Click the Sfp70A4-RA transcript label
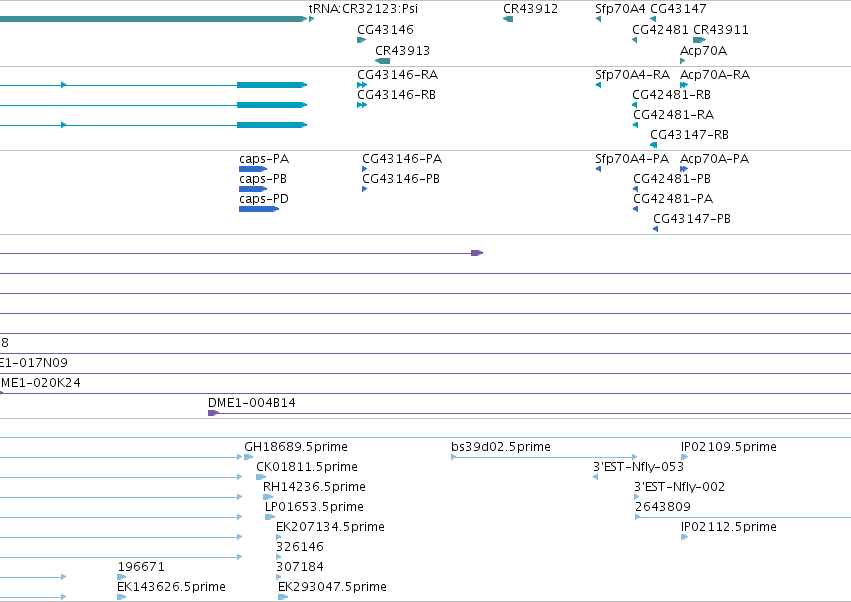The width and height of the screenshot is (851, 602). tap(632, 74)
